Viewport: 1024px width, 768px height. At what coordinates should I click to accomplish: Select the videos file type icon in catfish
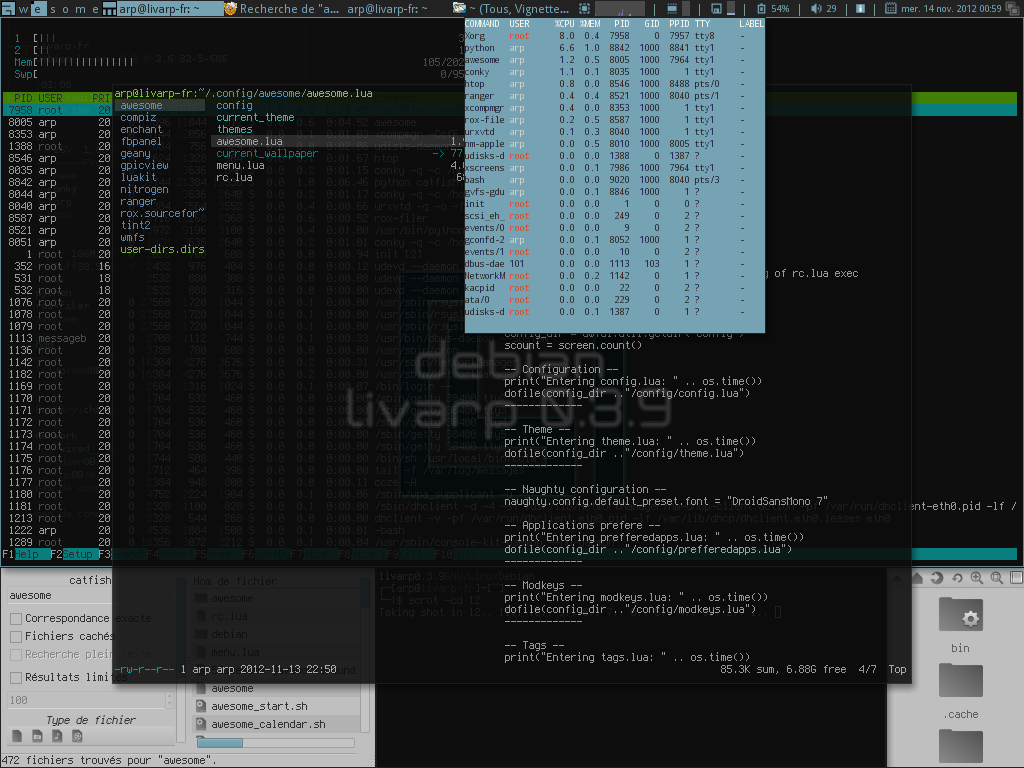pos(77,736)
